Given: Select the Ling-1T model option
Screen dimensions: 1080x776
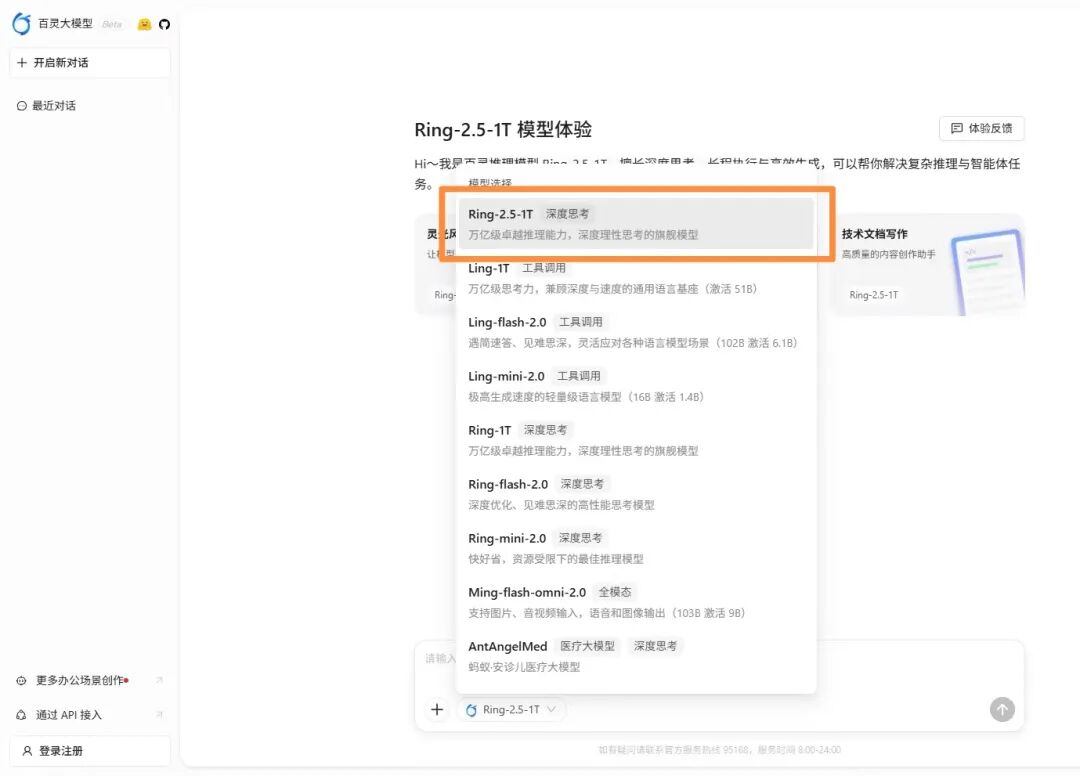Looking at the screenshot, I should (x=636, y=277).
